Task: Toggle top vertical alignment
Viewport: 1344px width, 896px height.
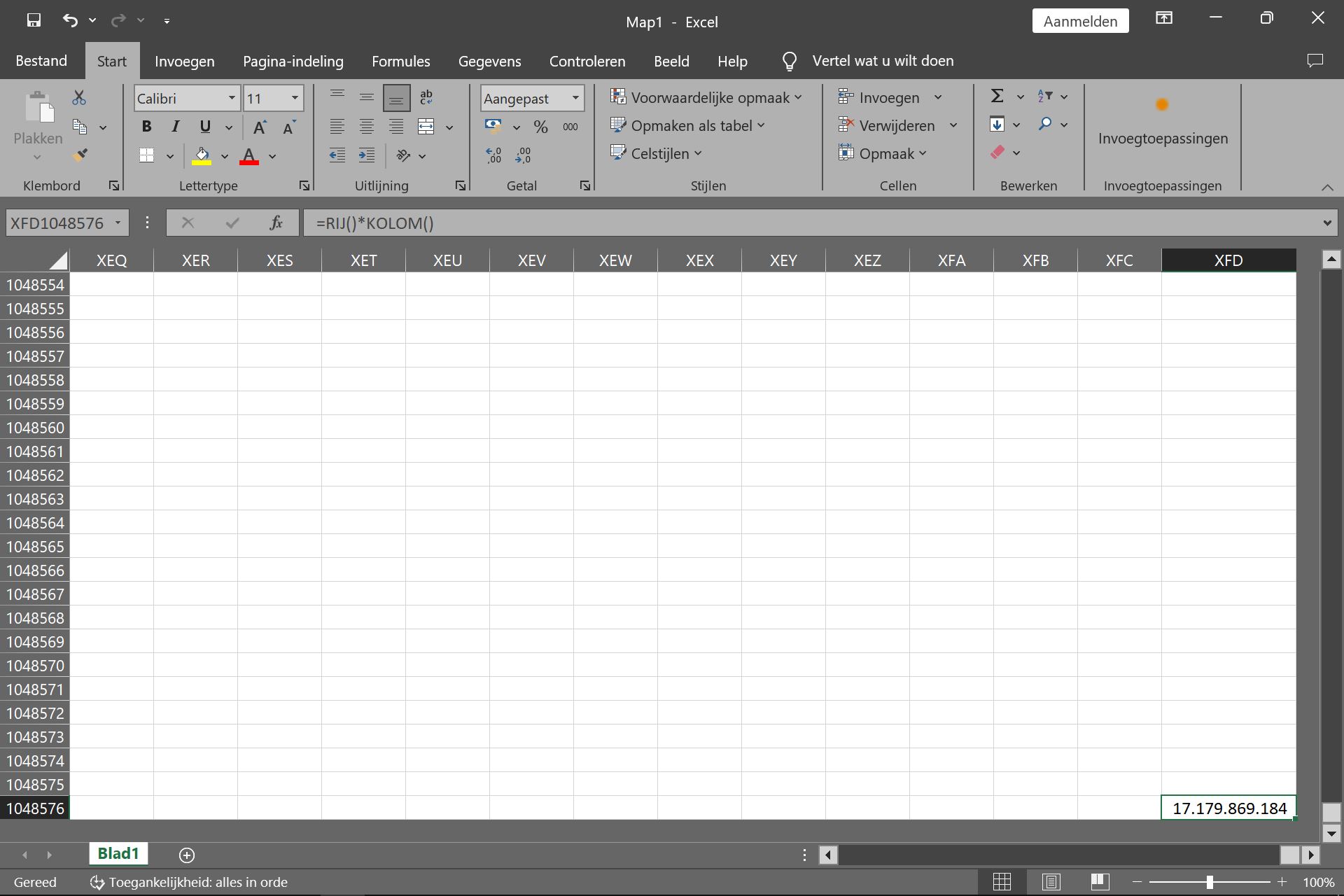Action: point(337,97)
